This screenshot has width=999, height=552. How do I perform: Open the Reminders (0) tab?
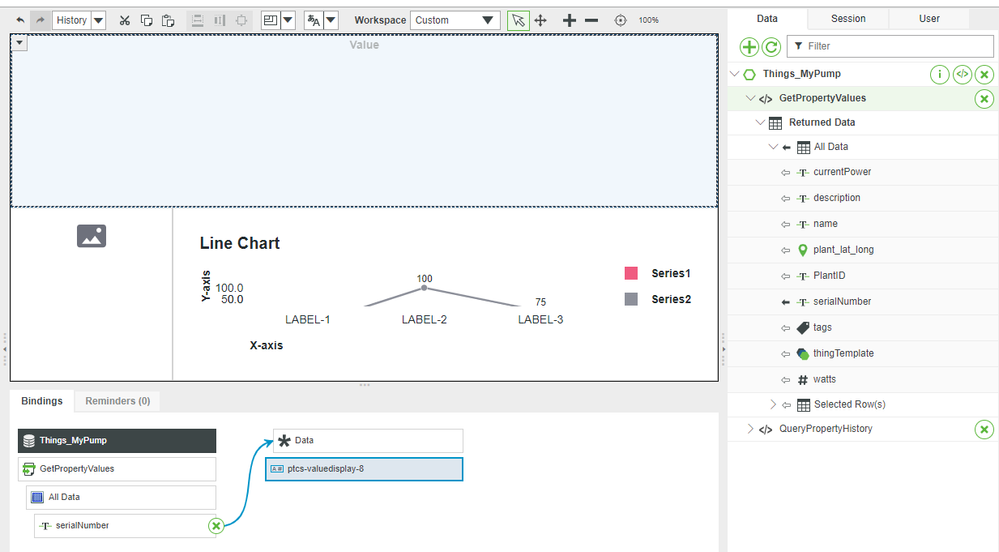point(117,401)
